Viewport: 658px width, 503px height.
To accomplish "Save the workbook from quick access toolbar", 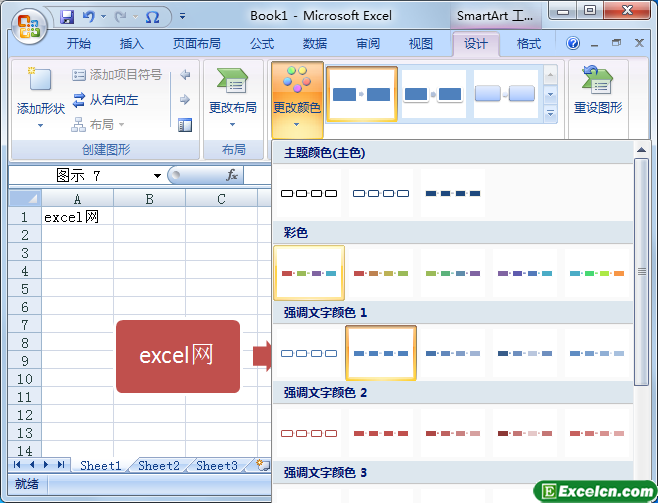I will point(67,17).
